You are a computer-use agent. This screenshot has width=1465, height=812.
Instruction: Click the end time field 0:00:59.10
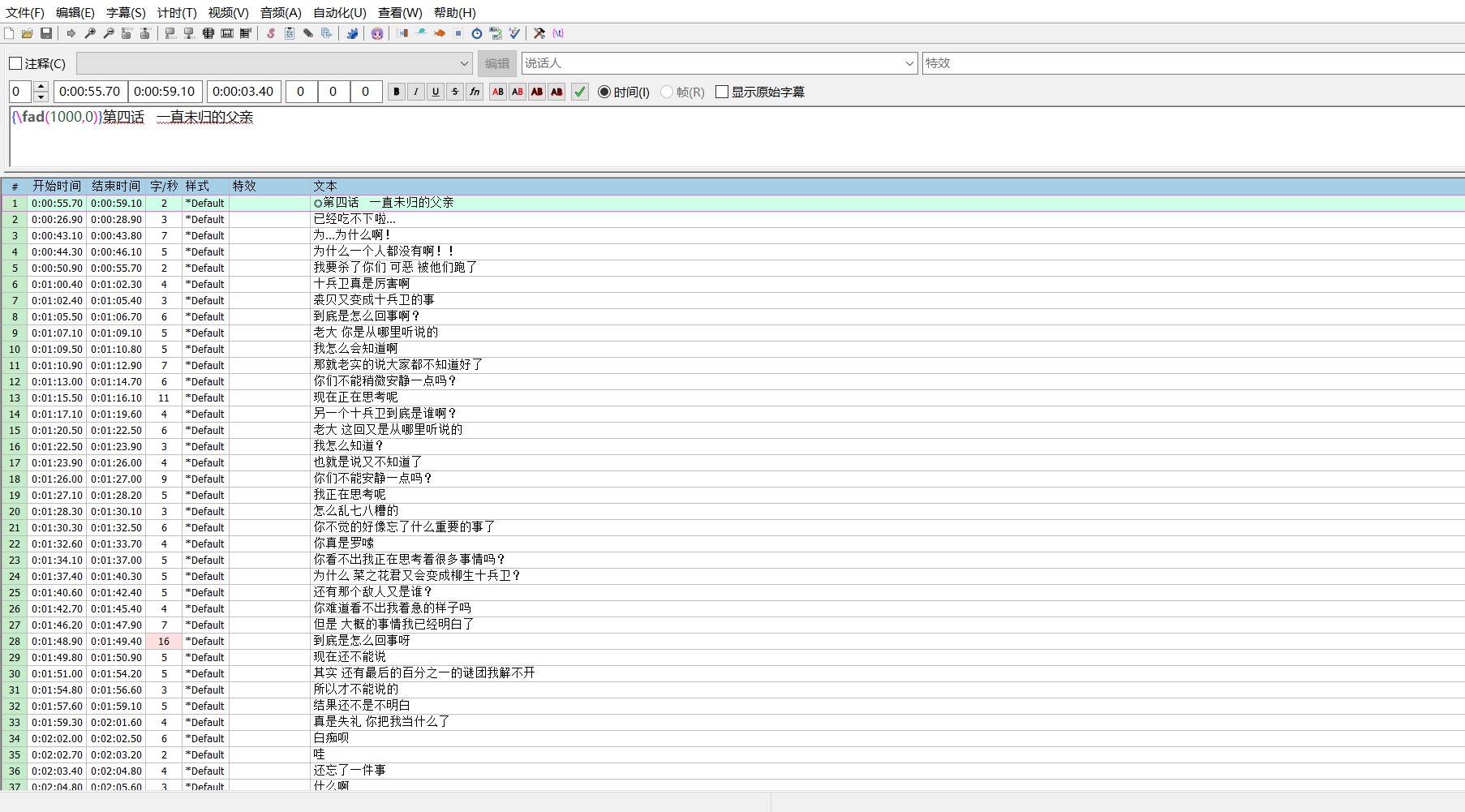pos(165,92)
